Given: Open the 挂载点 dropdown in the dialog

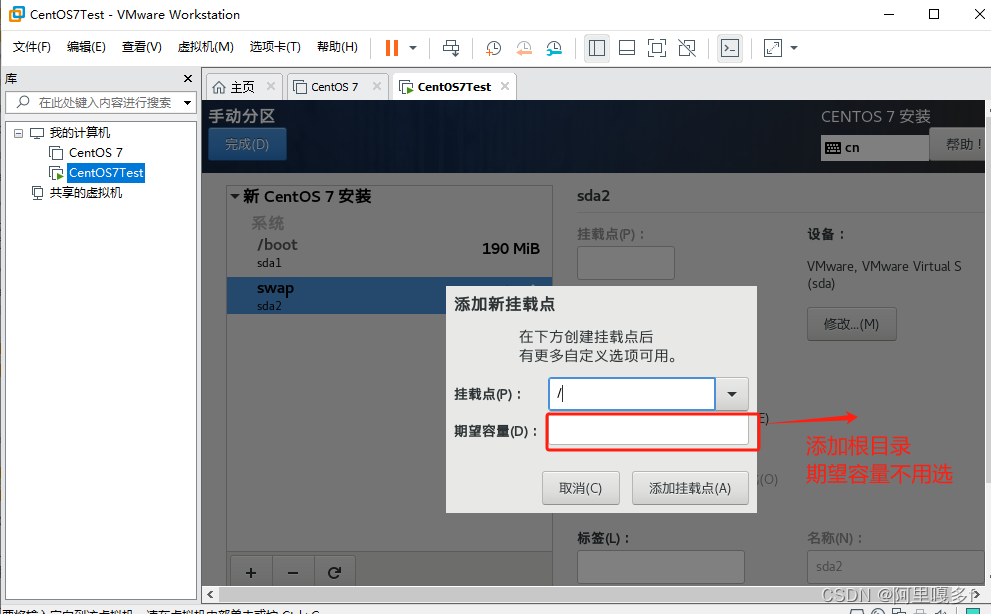Looking at the screenshot, I should coord(731,393).
